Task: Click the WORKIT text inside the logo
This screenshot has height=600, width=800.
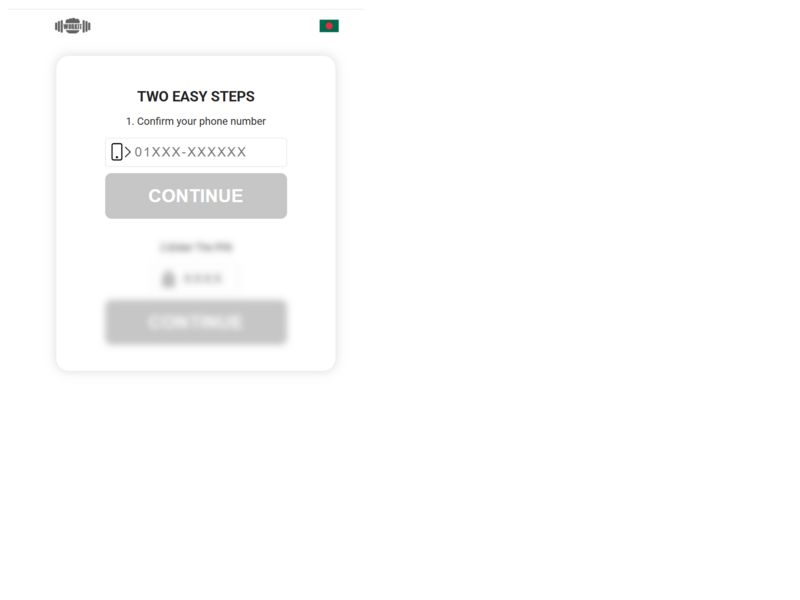Action: tap(72, 26)
